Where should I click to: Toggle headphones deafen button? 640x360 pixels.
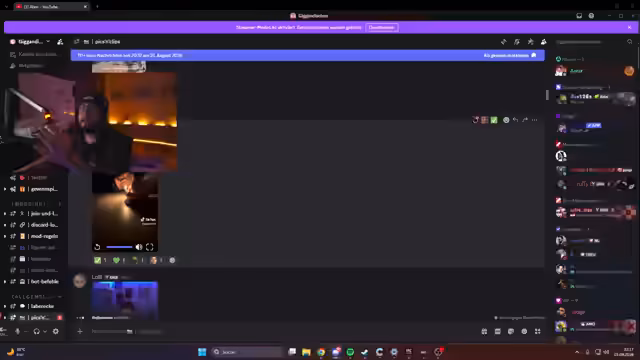click(x=36, y=331)
